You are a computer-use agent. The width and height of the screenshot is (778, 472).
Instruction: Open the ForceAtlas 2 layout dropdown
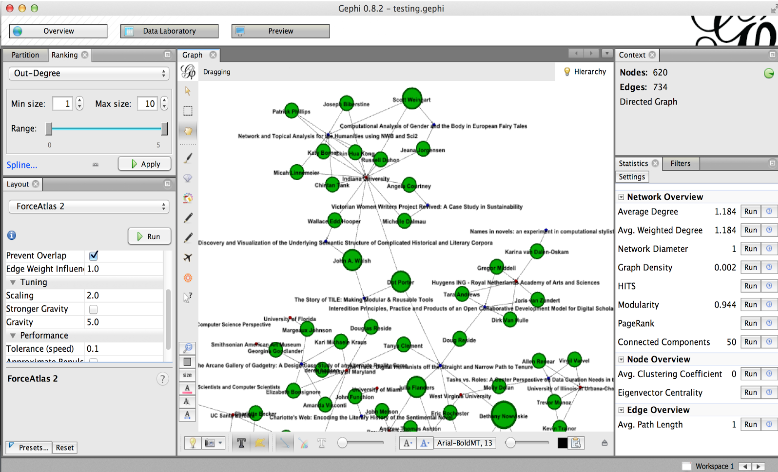(89, 206)
